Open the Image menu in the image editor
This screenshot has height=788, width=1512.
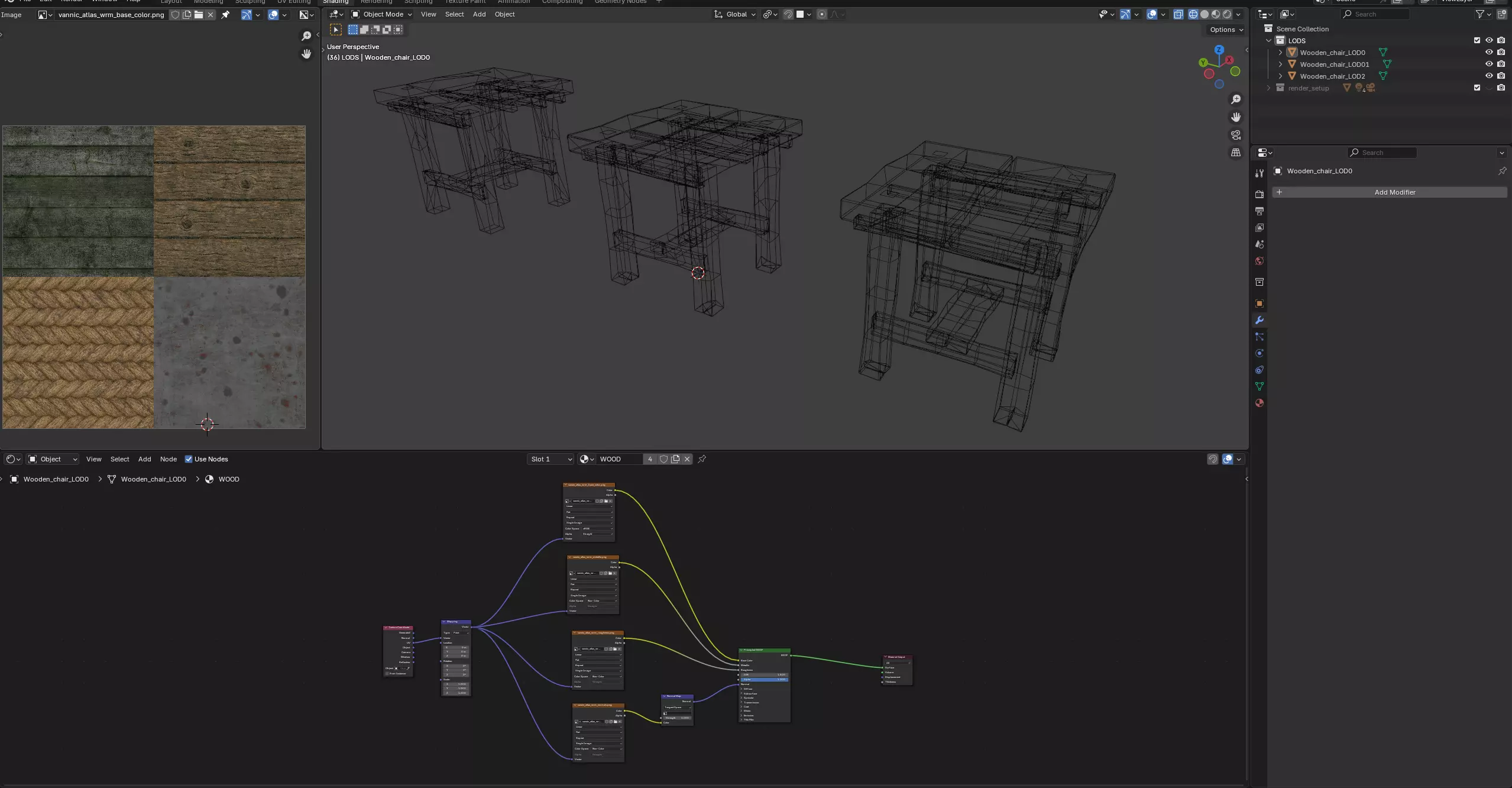tap(11, 15)
